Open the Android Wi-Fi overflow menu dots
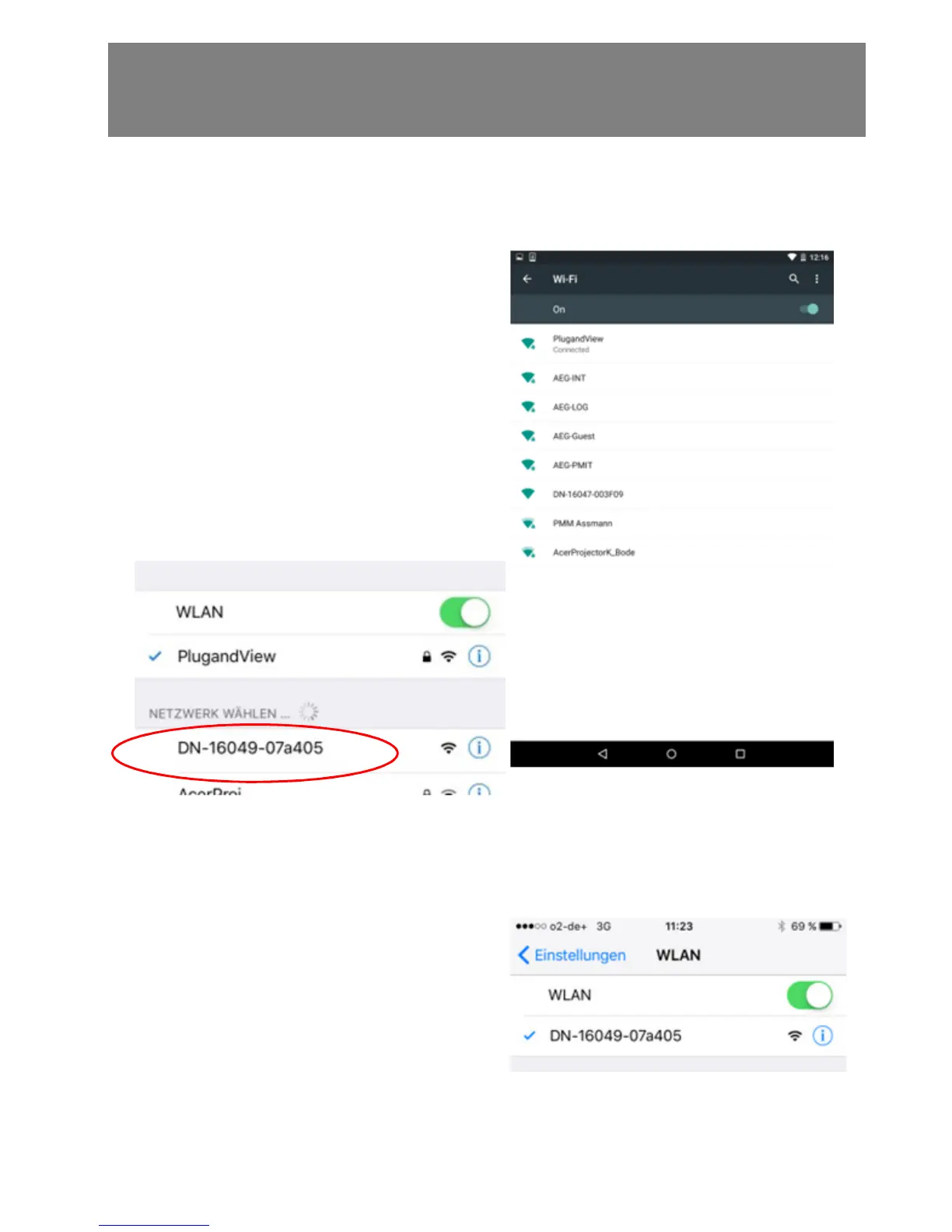 tap(817, 278)
